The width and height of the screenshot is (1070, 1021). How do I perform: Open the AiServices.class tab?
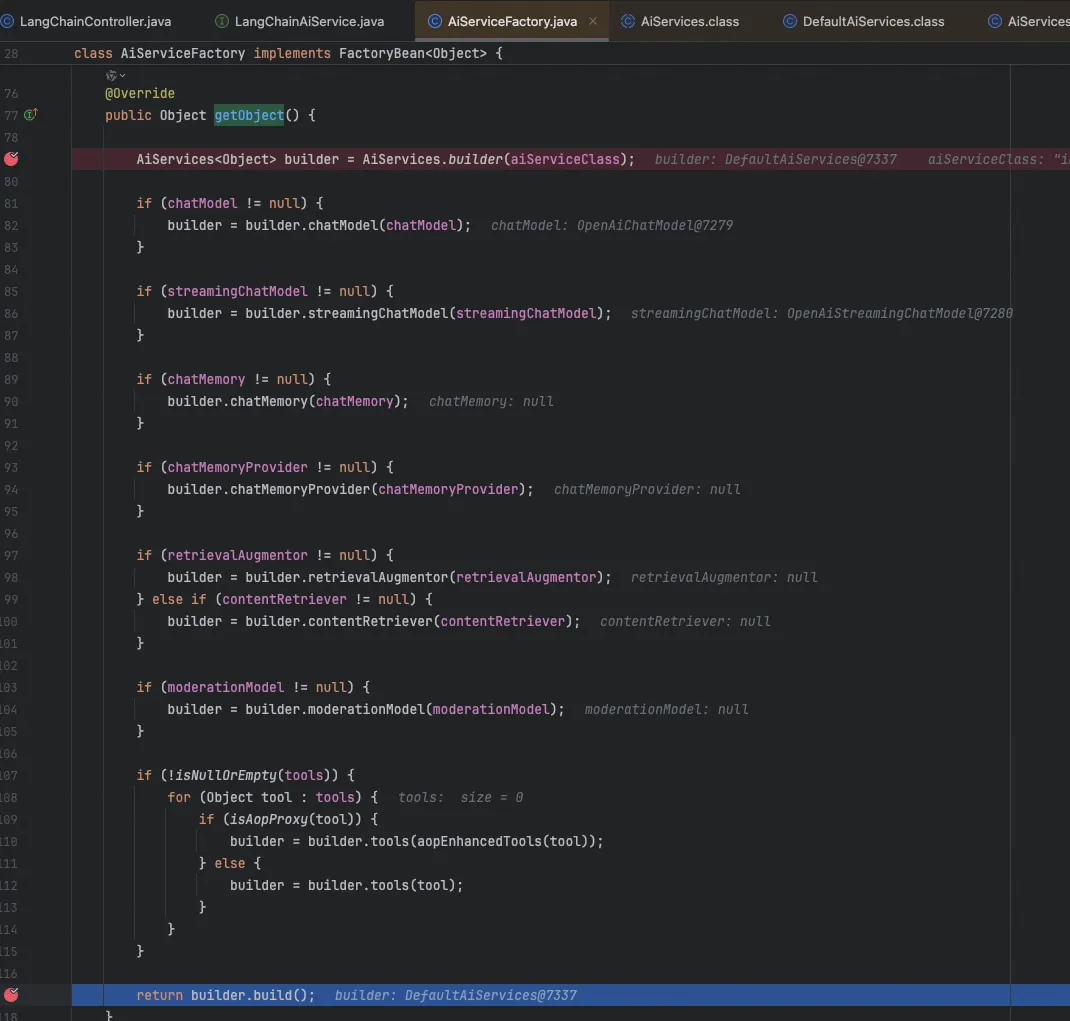(689, 21)
